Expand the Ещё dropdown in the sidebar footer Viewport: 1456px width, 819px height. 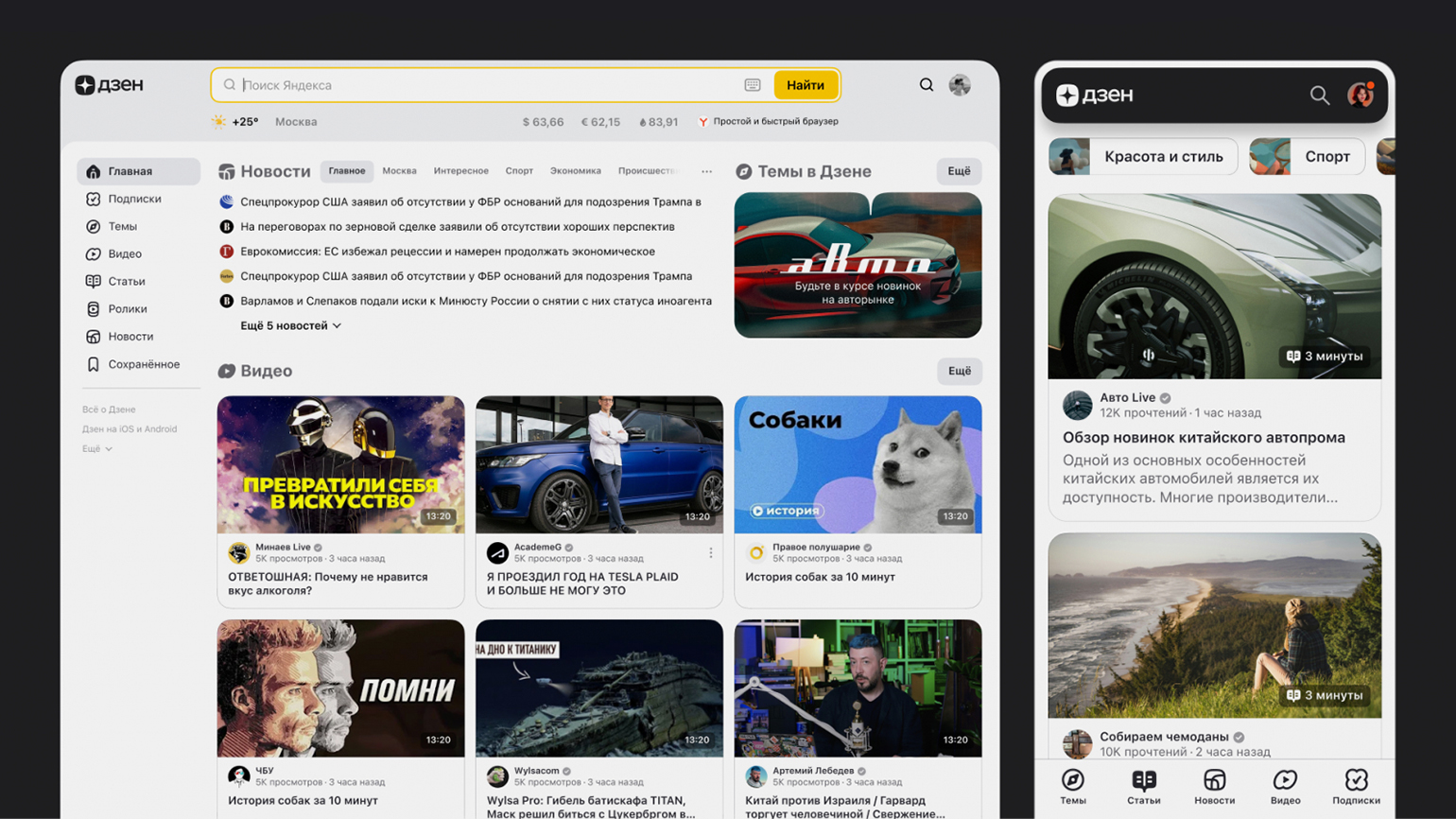[x=97, y=448]
